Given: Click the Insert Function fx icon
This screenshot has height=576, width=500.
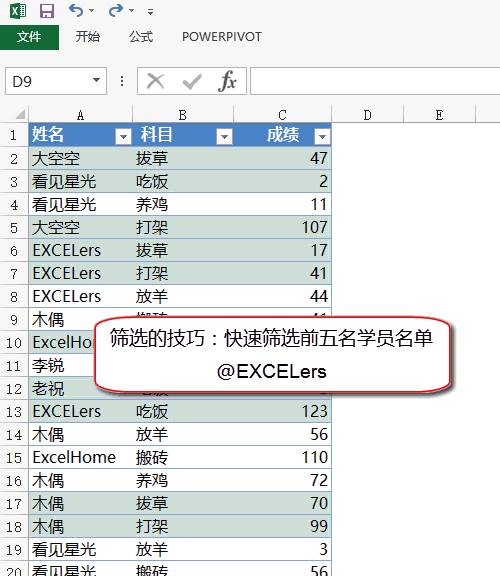Looking at the screenshot, I should (x=227, y=81).
